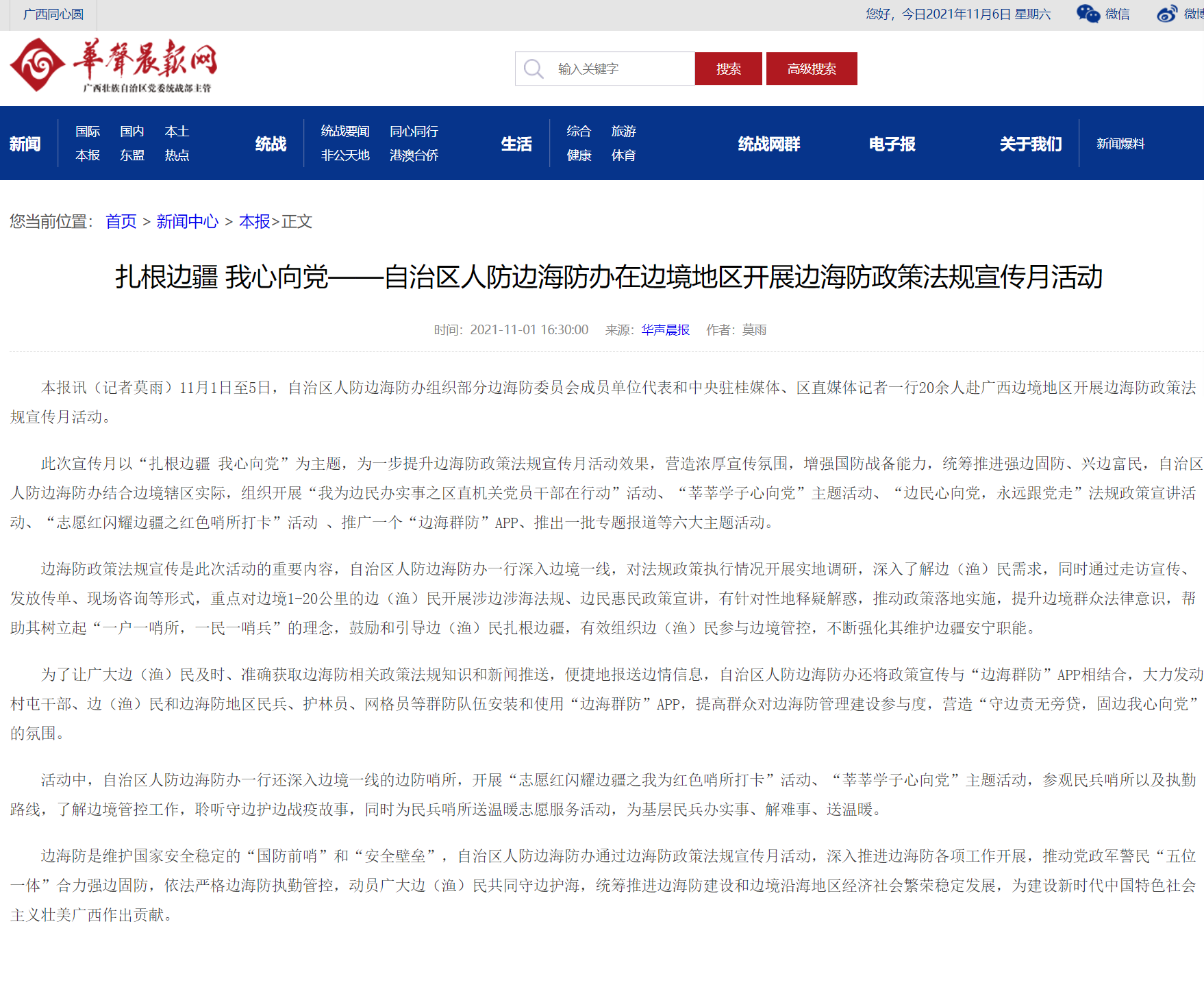Click the WeChat icon in top bar
This screenshot has height=989, width=1204.
[x=1088, y=14]
